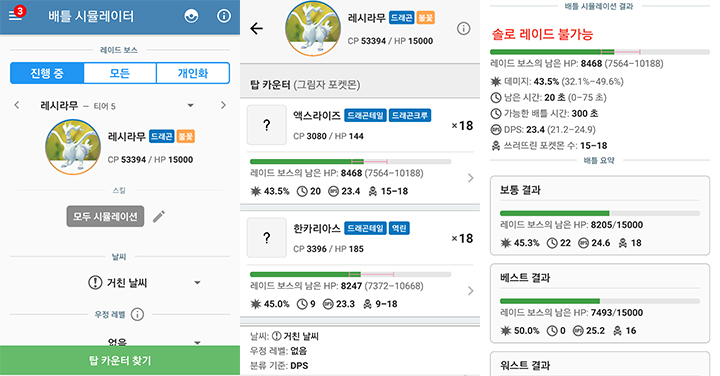Switch to the 개인화 tab
The image size is (720, 376).
[x=193, y=73]
